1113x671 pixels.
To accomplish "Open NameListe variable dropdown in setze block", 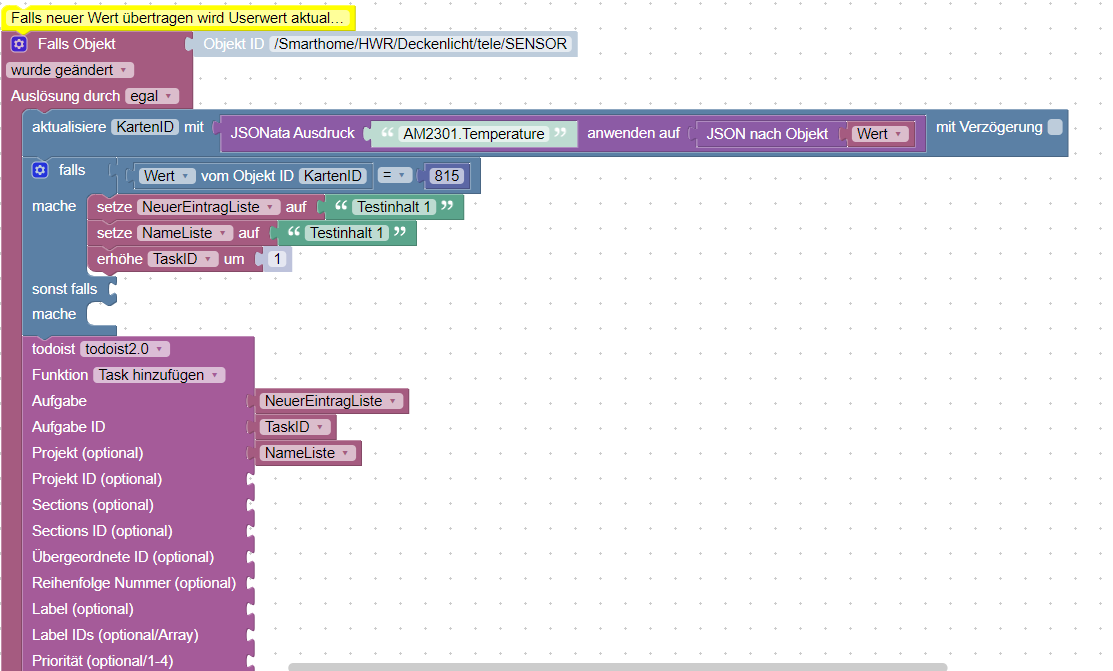I will 185,233.
